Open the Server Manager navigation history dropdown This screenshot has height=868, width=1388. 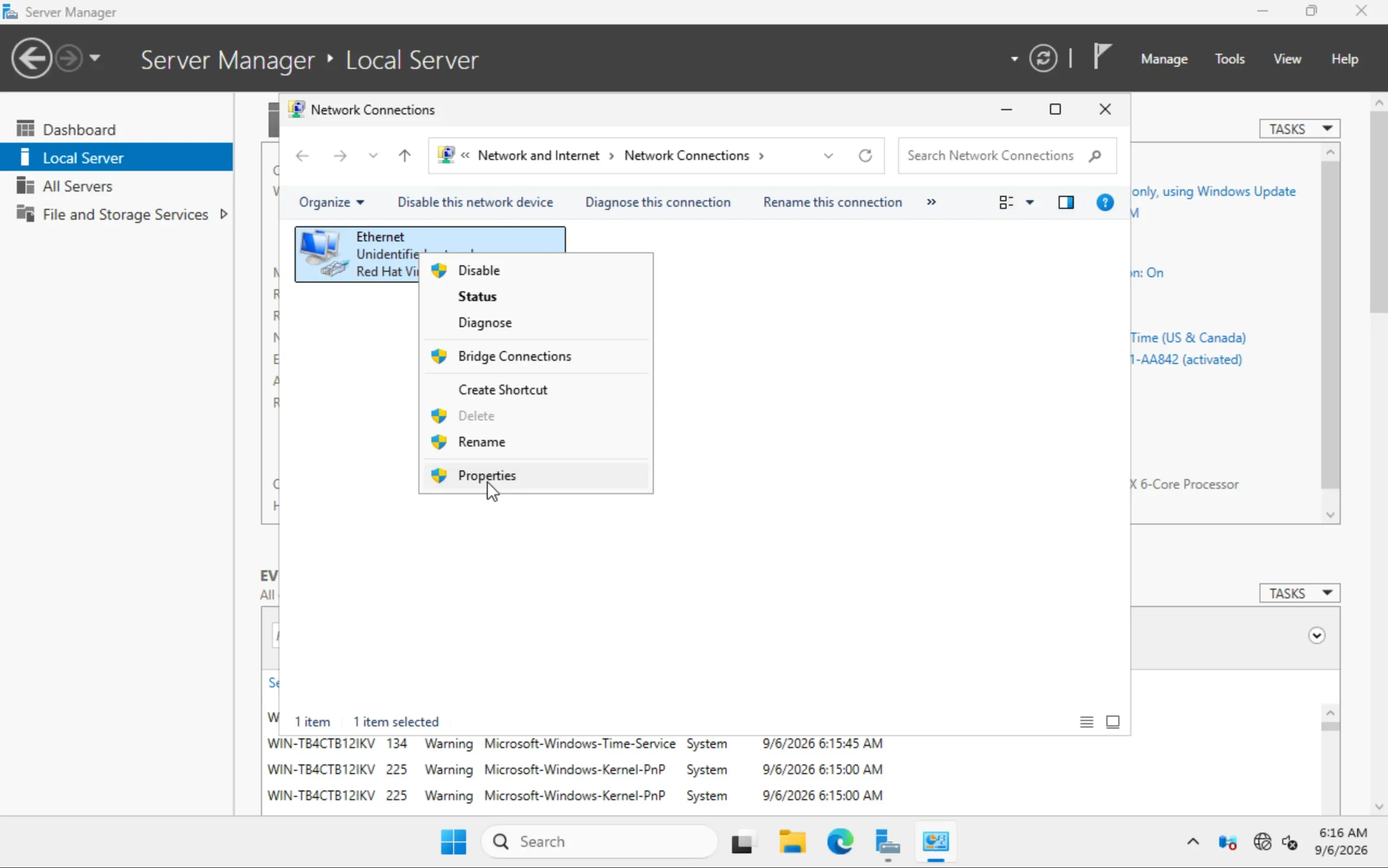pyautogui.click(x=95, y=58)
